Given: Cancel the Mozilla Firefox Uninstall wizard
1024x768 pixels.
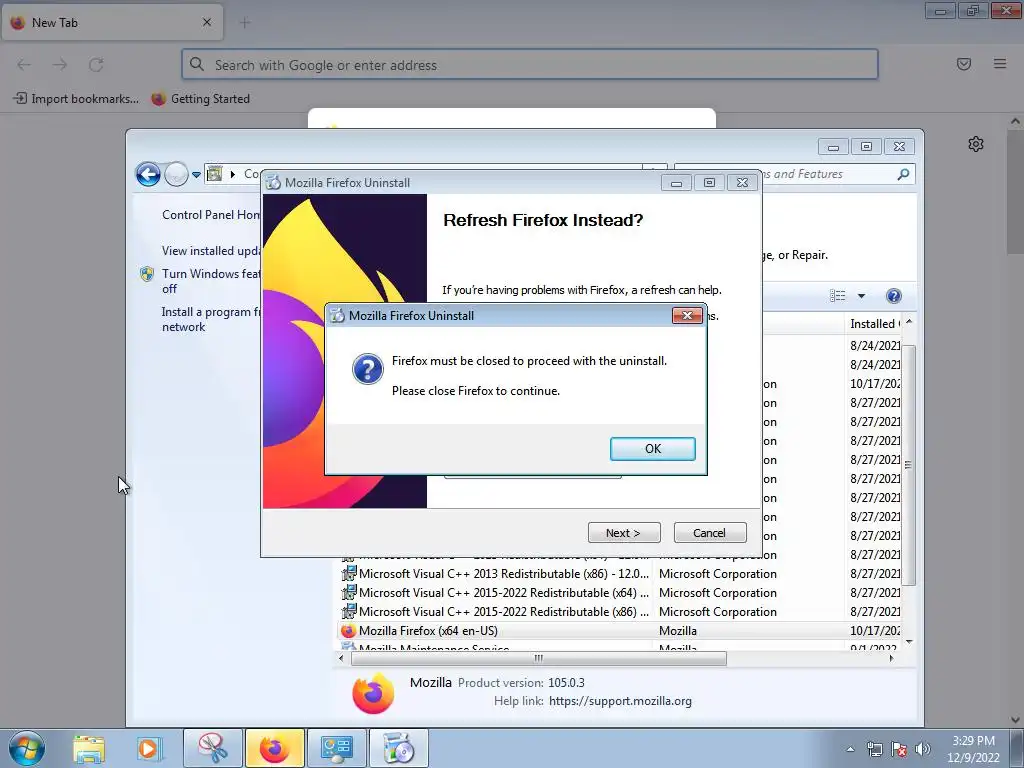Looking at the screenshot, I should pyautogui.click(x=709, y=533).
